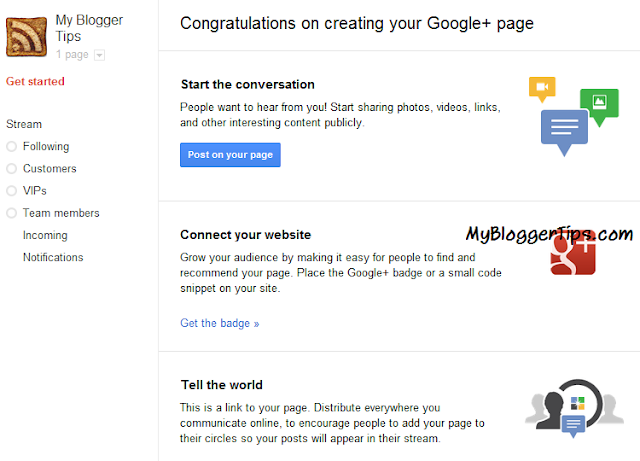Click the My Blogger Tips page name
This screenshot has height=461, width=640.
pyautogui.click(x=89, y=28)
